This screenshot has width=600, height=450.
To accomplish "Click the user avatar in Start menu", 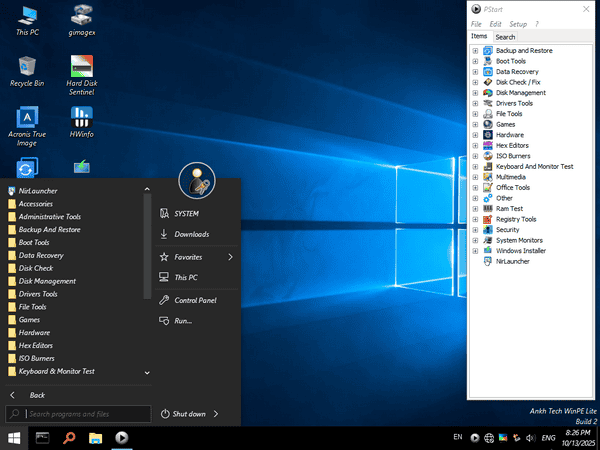I will point(197,181).
